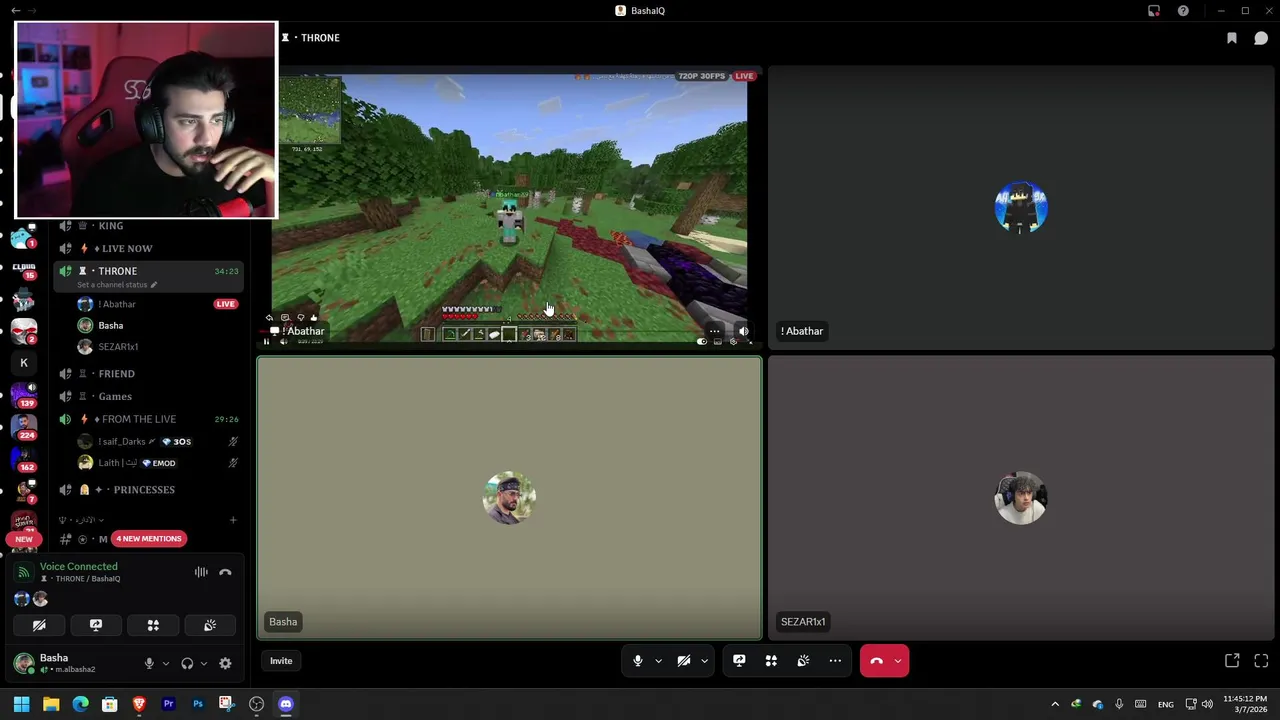
Task: Open server with 139 notification badge
Action: 24,394
